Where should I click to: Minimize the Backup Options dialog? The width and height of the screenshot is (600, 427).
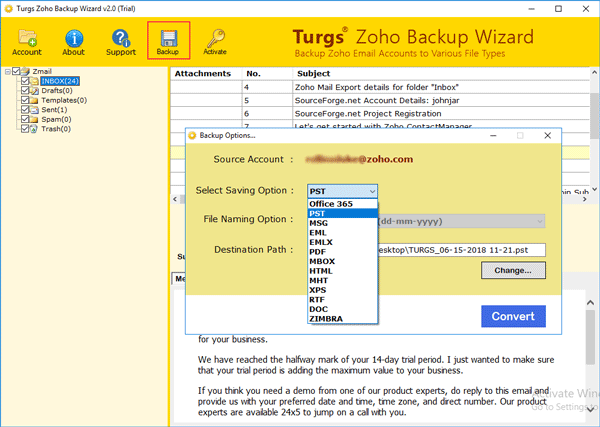pyautogui.click(x=493, y=135)
